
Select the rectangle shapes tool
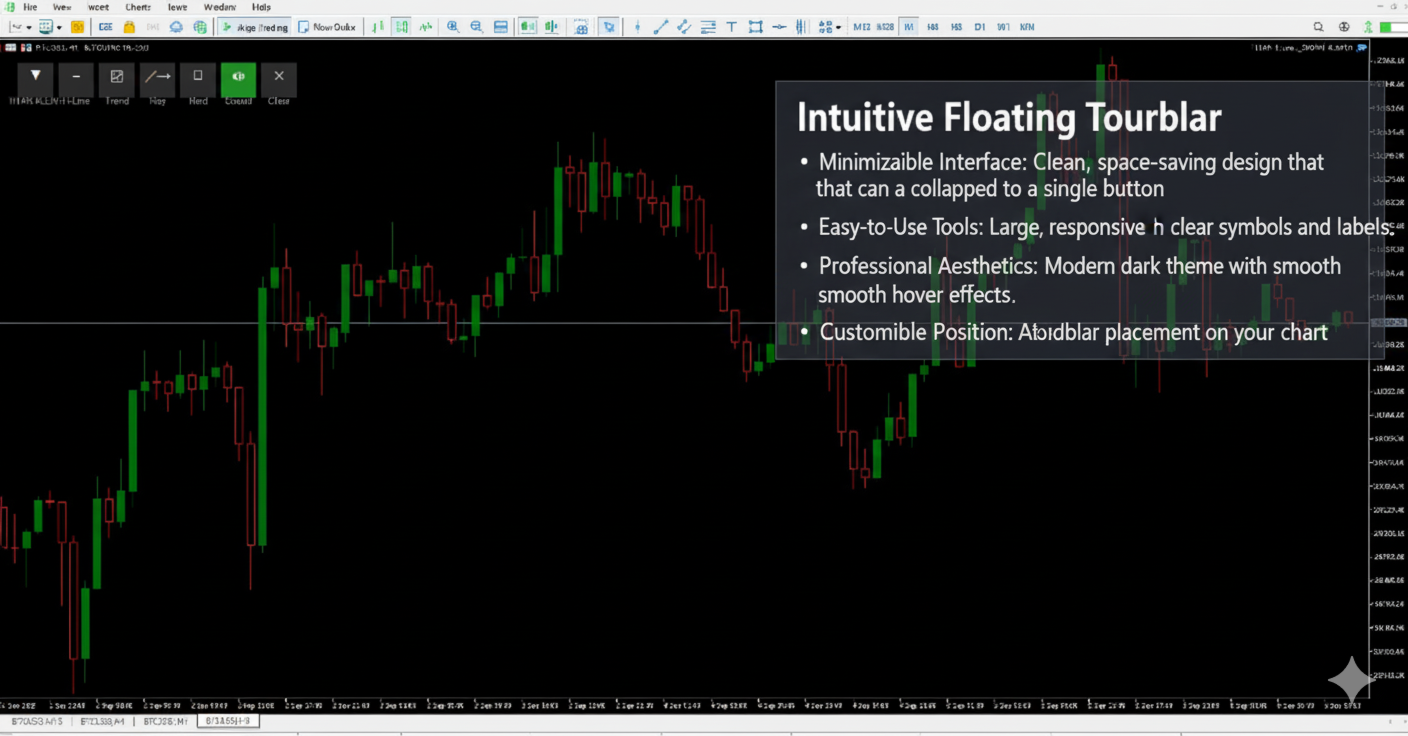click(x=755, y=27)
